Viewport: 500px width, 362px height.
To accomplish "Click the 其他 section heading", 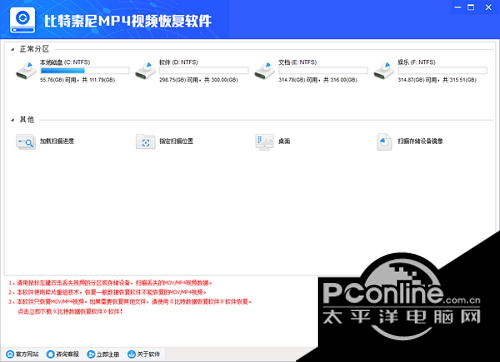I will coord(27,120).
